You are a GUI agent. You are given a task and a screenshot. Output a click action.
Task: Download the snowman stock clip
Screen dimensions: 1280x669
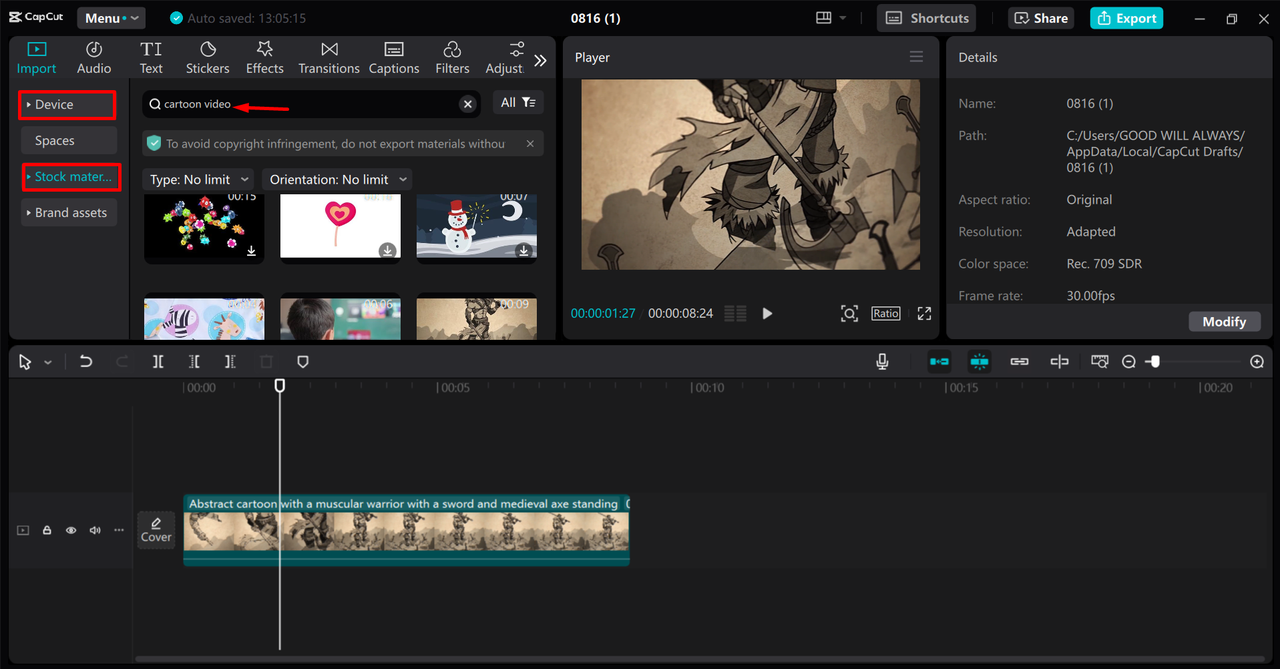523,251
